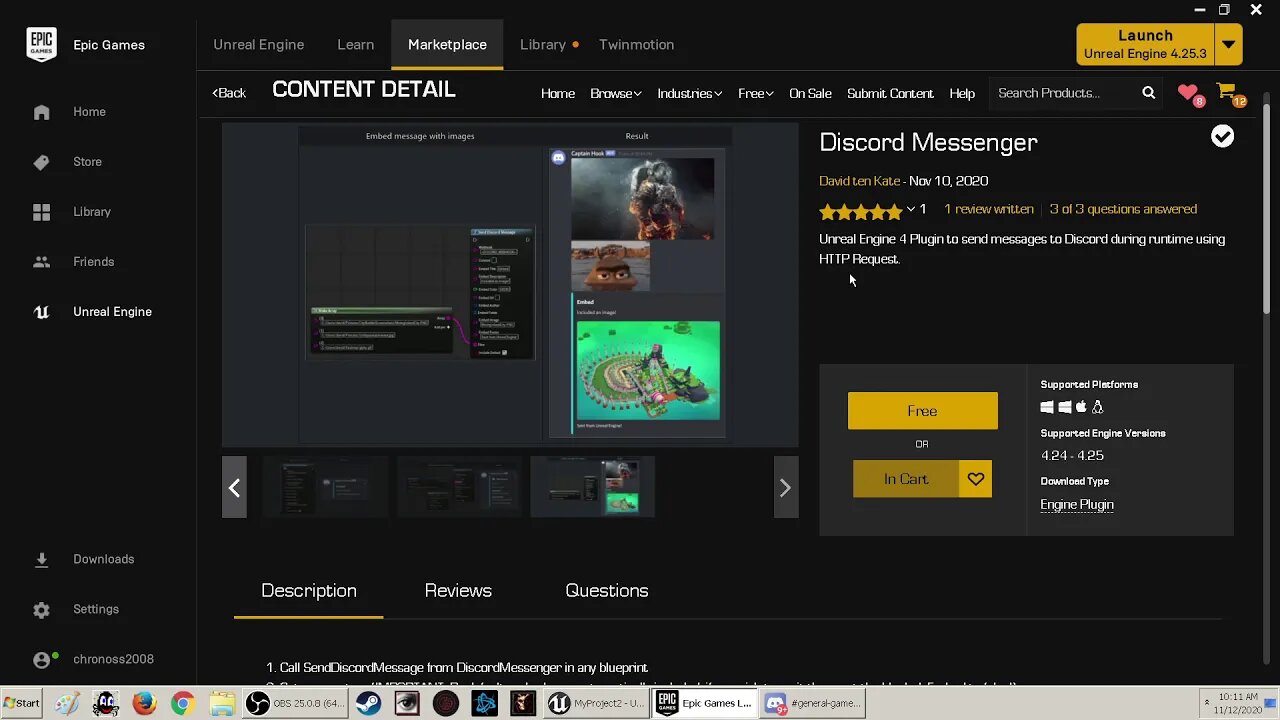The height and width of the screenshot is (720, 1280).
Task: Expand the Launch version dropdown arrow
Action: [x=1229, y=44]
